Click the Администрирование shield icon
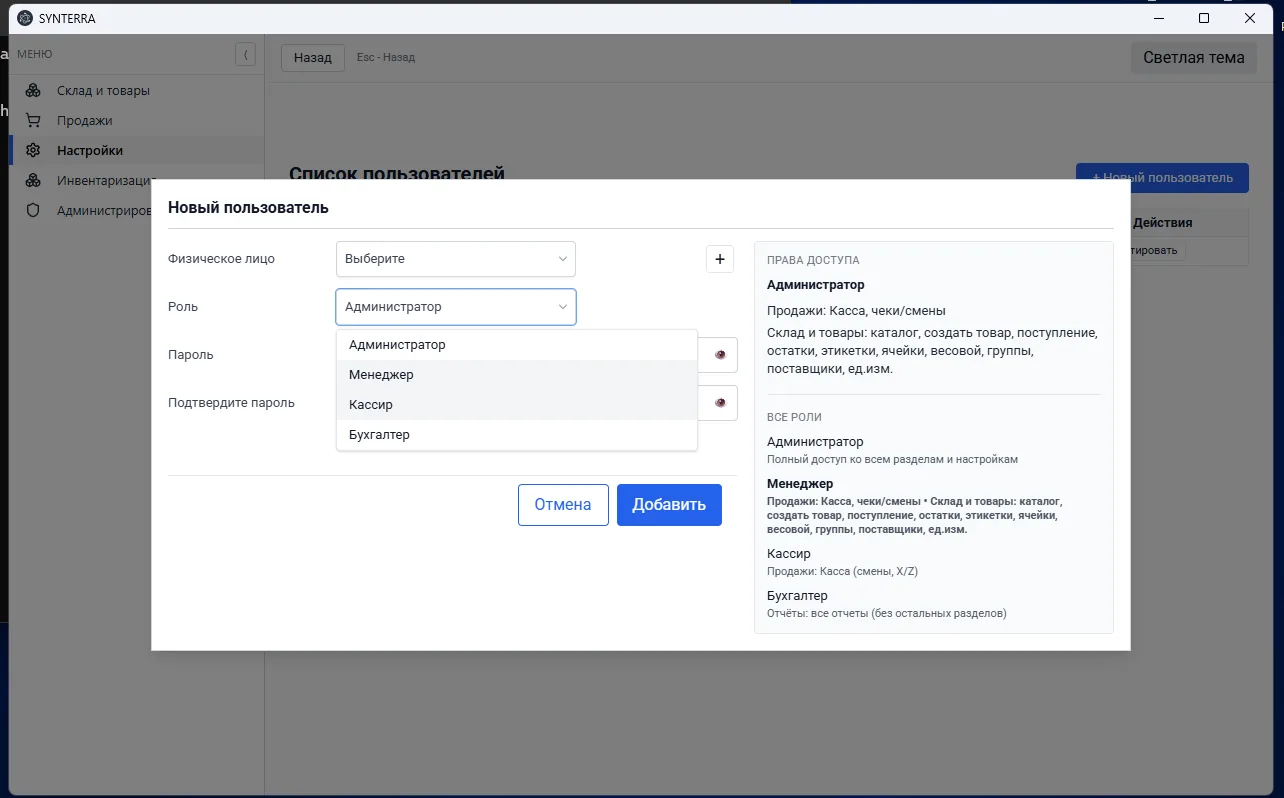Viewport: 1284px width, 798px height. (33, 211)
